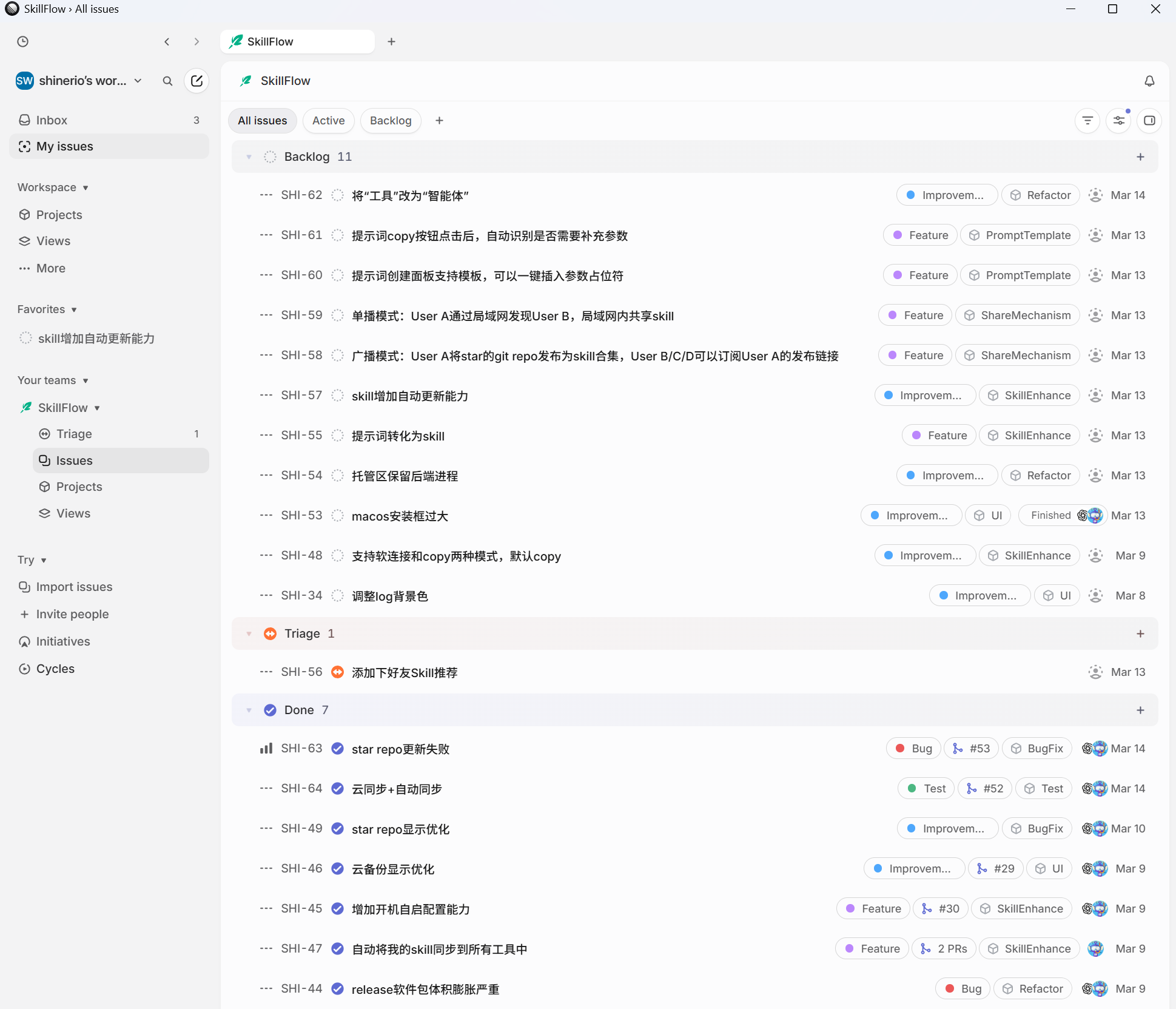Open Invite people link

coord(72,614)
